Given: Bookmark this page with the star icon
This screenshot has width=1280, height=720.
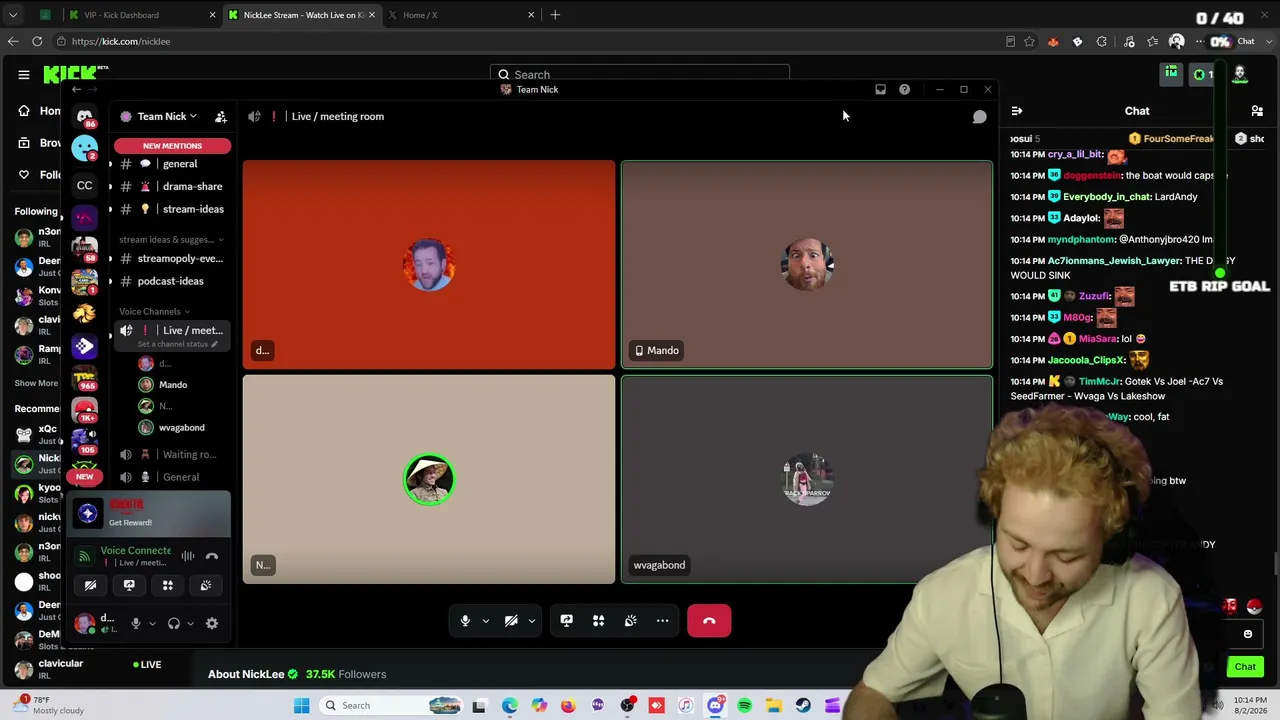Looking at the screenshot, I should pyautogui.click(x=1029, y=42).
